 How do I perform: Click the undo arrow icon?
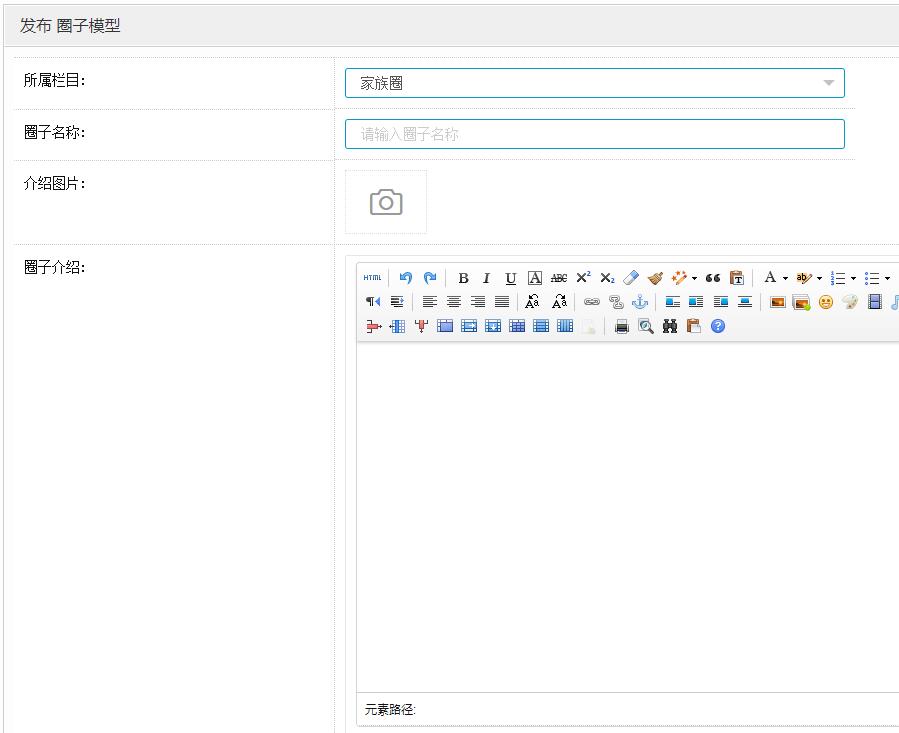[405, 278]
